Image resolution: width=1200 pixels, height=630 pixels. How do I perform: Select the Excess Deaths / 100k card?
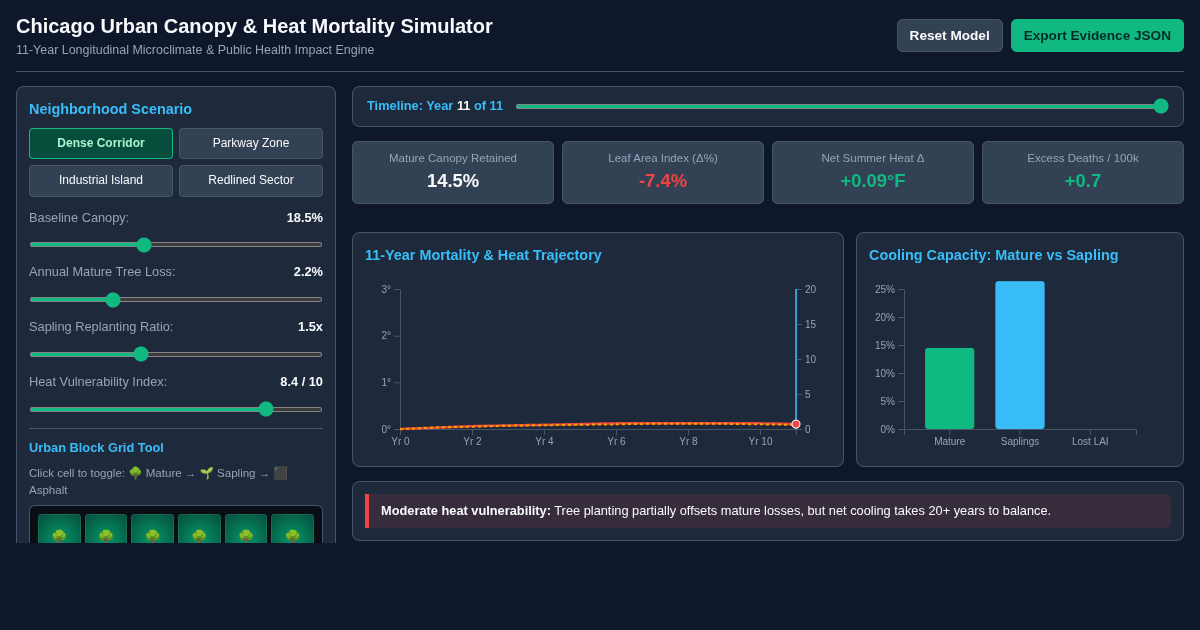click(1083, 172)
